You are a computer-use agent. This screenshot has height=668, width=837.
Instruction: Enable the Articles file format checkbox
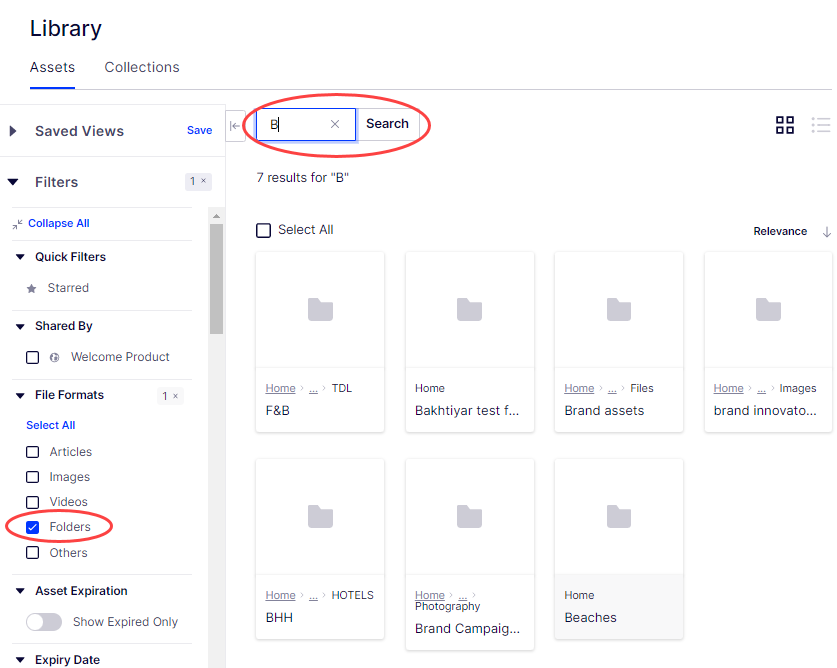[33, 452]
